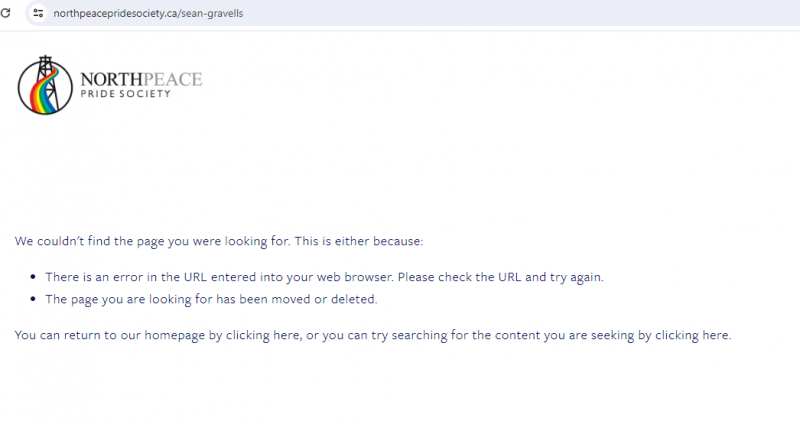Click the second bullet point dot
Viewport: 800px width, 424px height.
pyautogui.click(x=33, y=299)
